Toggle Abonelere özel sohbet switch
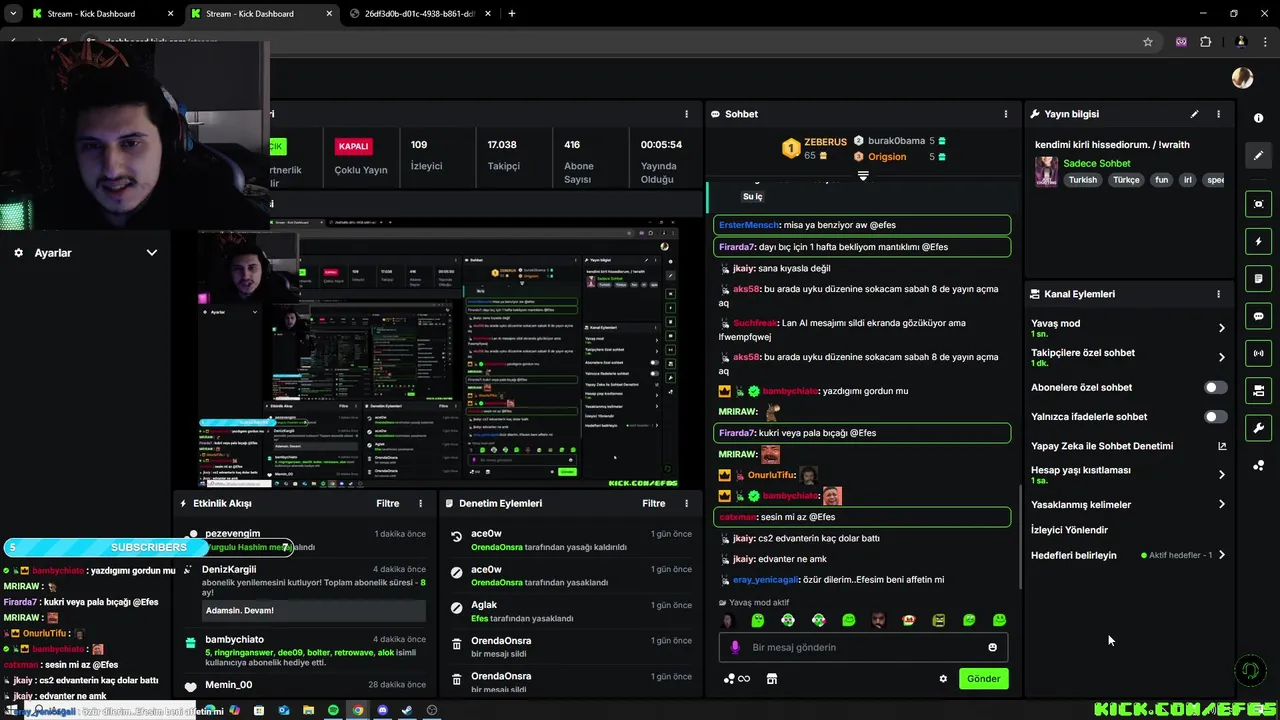1280x720 pixels. pos(1215,387)
